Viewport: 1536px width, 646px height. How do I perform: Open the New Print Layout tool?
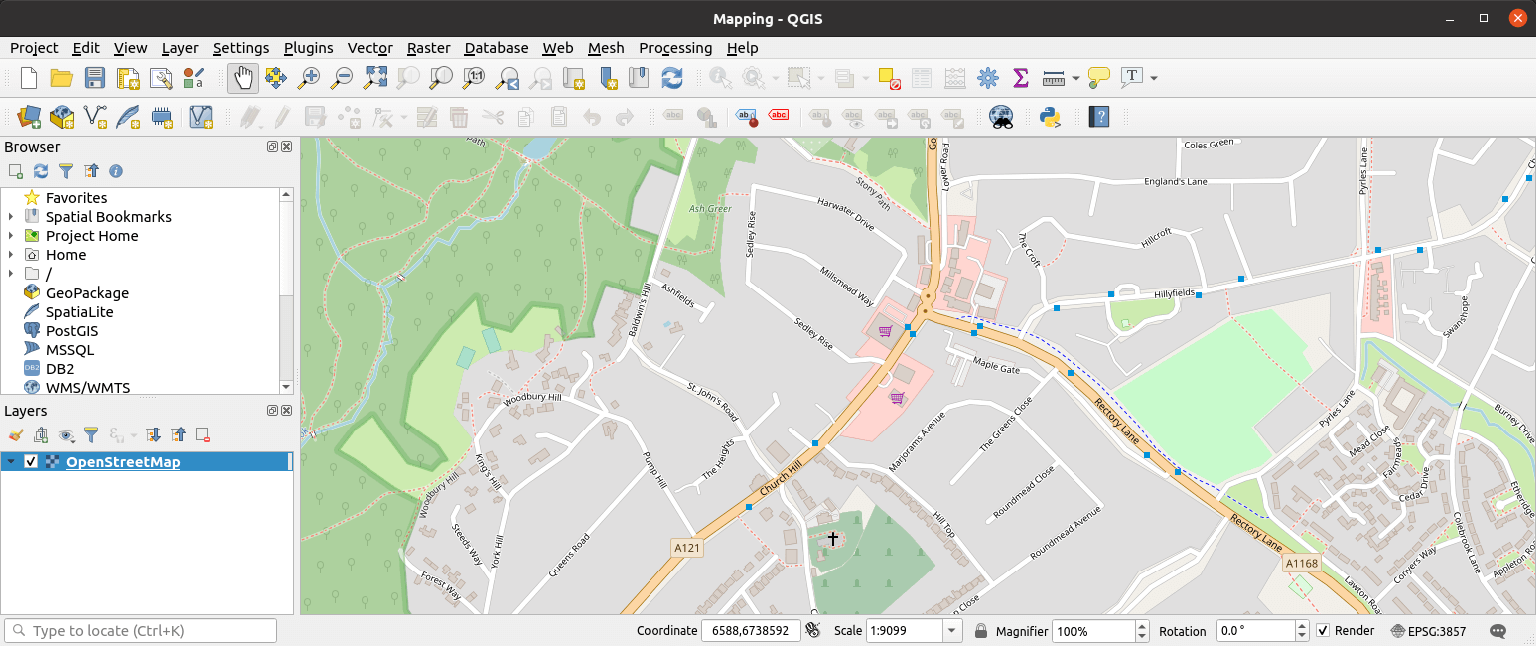pyautogui.click(x=128, y=78)
